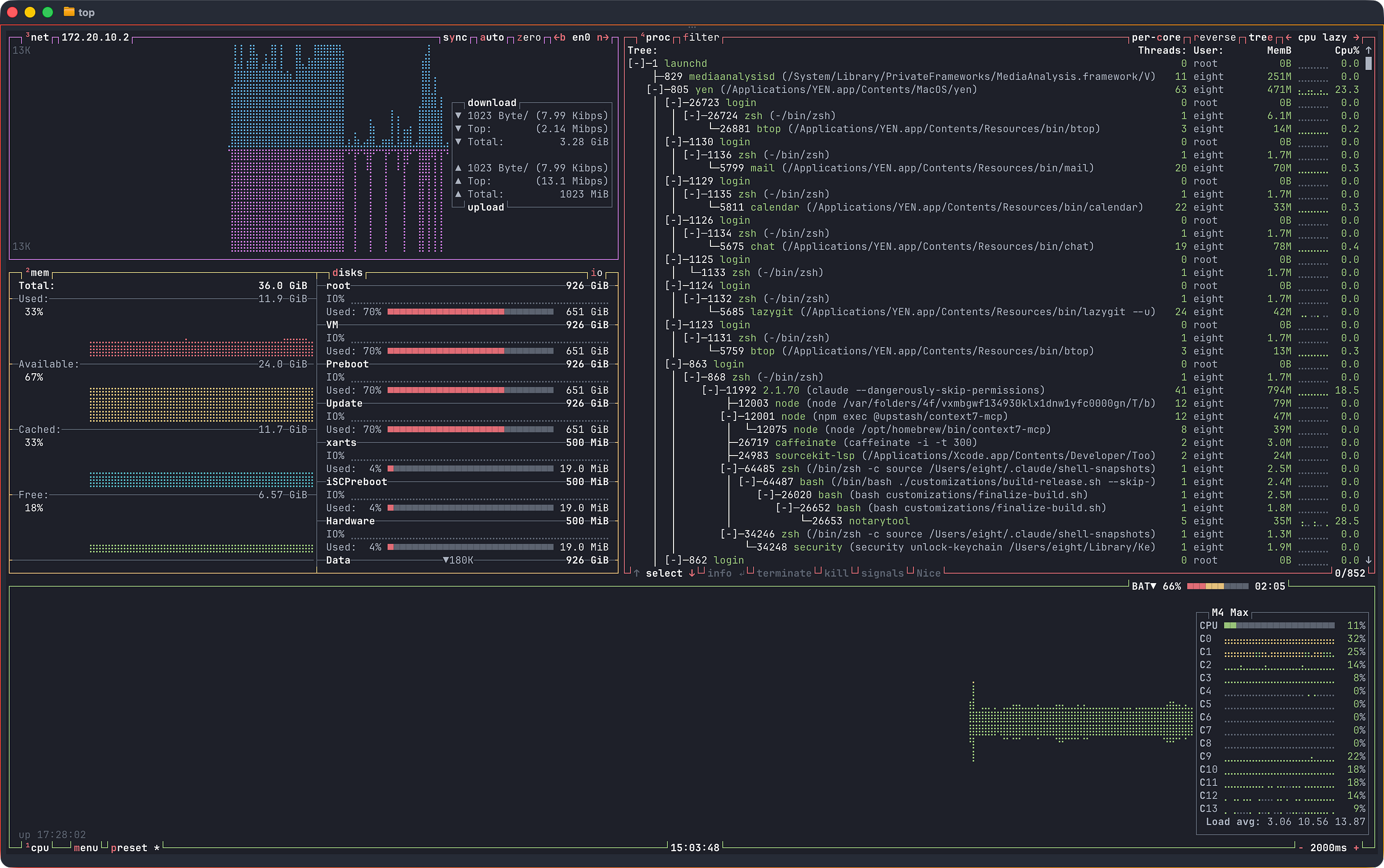Click the right arrow beside cpu lazy sorting

pyautogui.click(x=1356, y=37)
